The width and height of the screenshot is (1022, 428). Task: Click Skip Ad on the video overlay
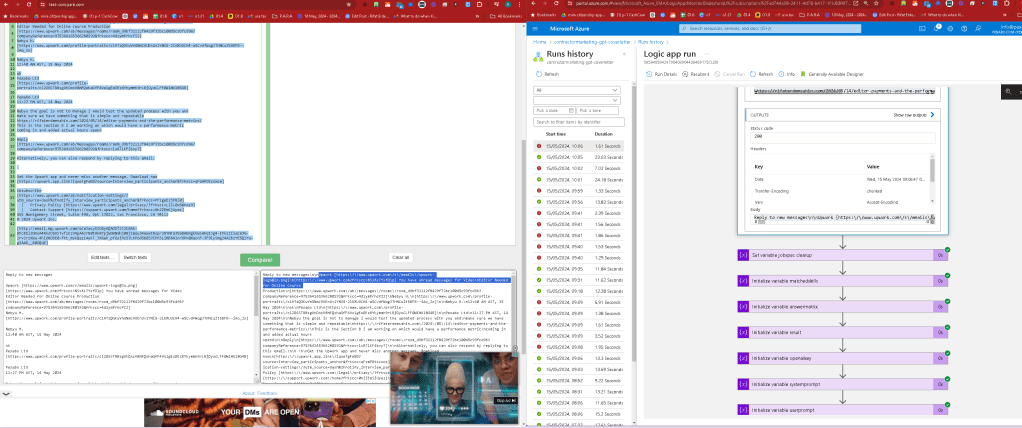point(506,401)
